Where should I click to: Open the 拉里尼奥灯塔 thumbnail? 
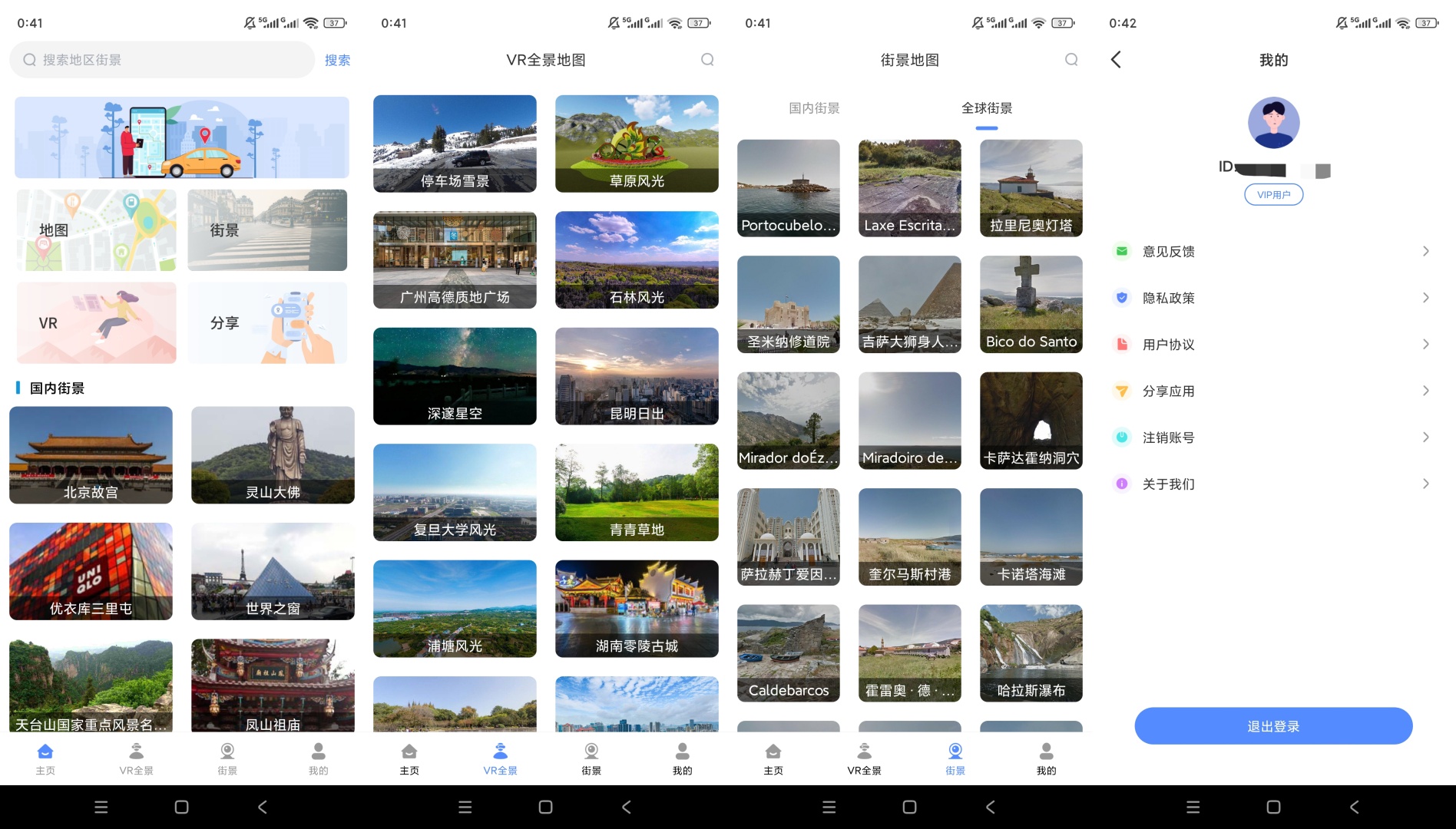[1031, 188]
